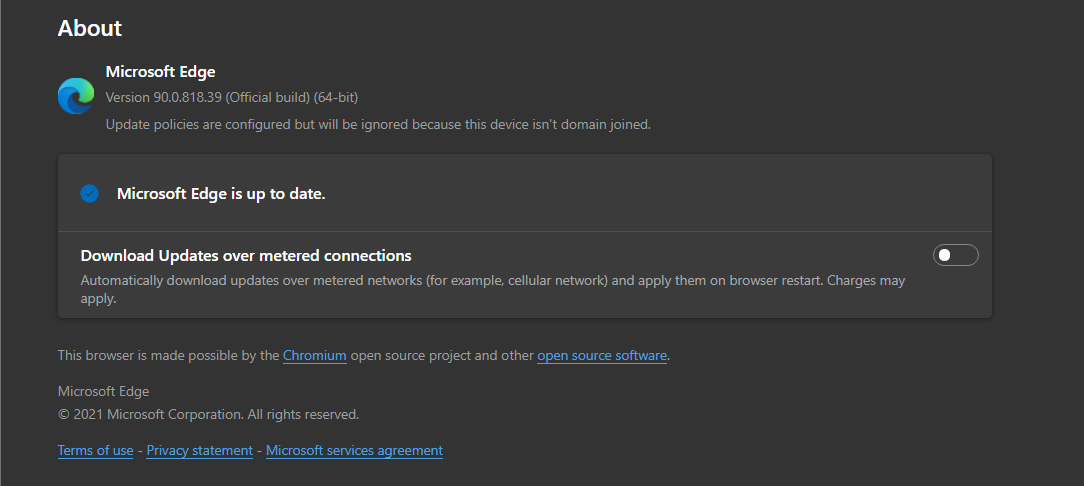Image resolution: width=1084 pixels, height=486 pixels.
Task: Click the Microsoft Edge logo icon
Action: [76, 96]
